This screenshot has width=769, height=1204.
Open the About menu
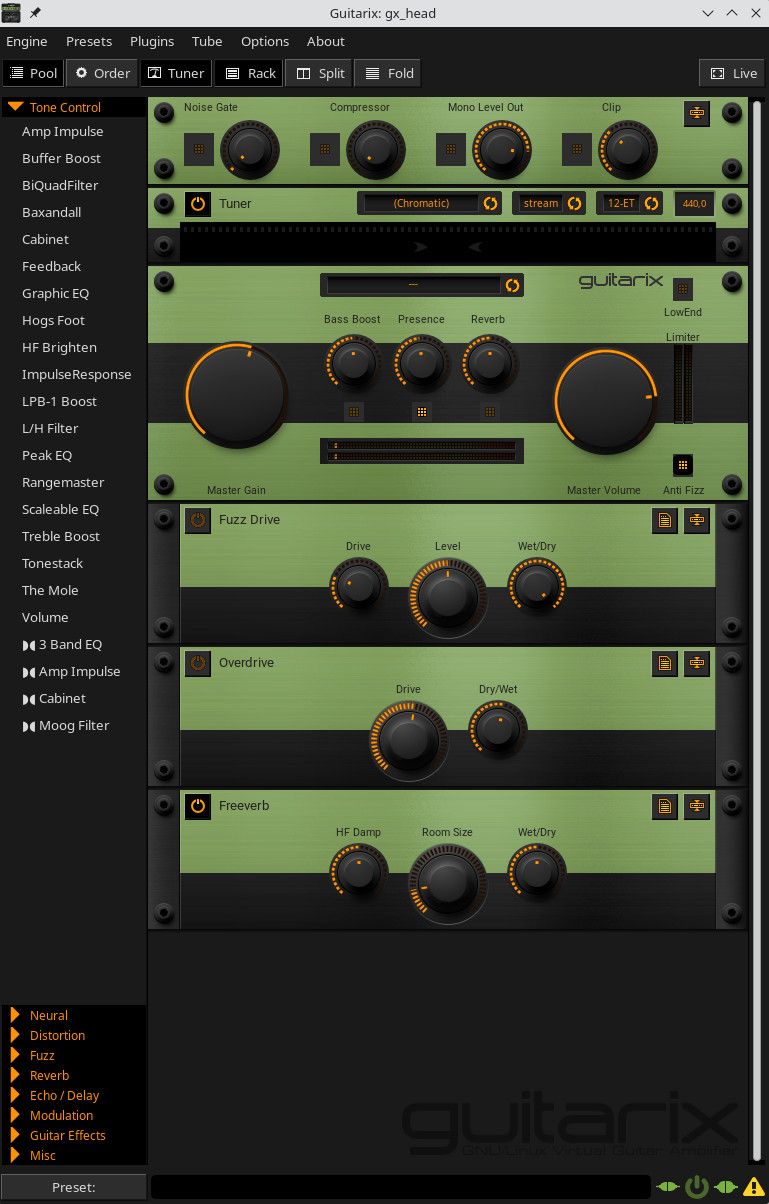tap(326, 41)
